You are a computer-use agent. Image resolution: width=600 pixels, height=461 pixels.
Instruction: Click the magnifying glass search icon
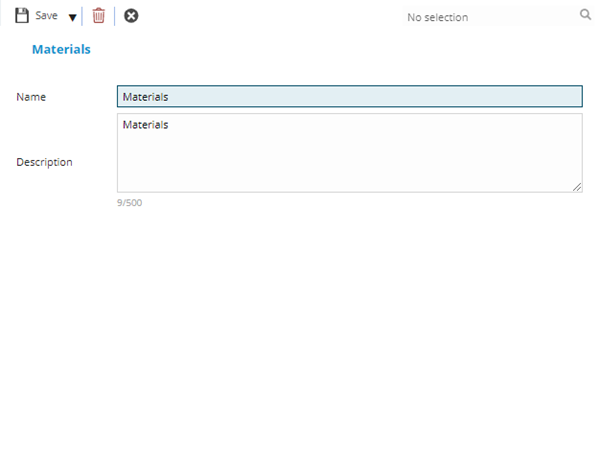tap(585, 16)
